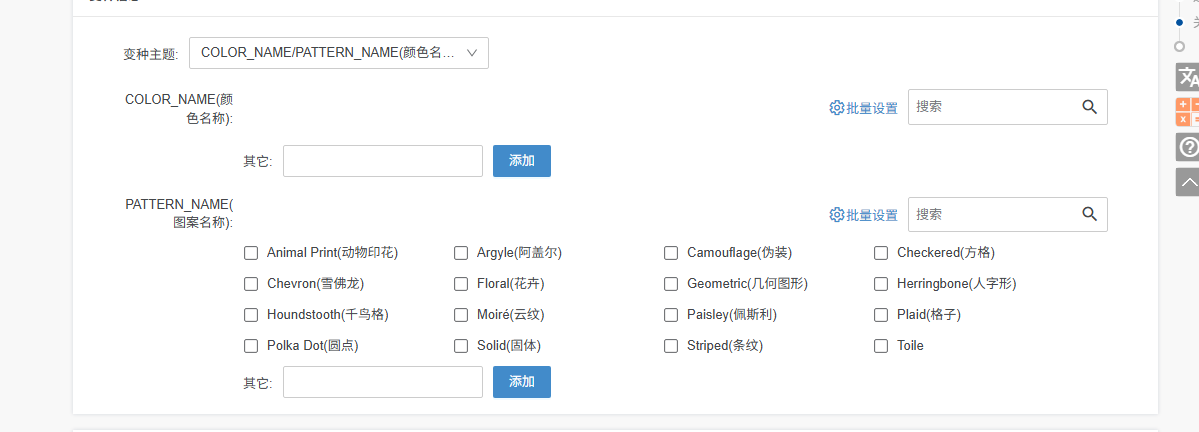Focus the COLOR_NAME 其它 text input

click(383, 161)
